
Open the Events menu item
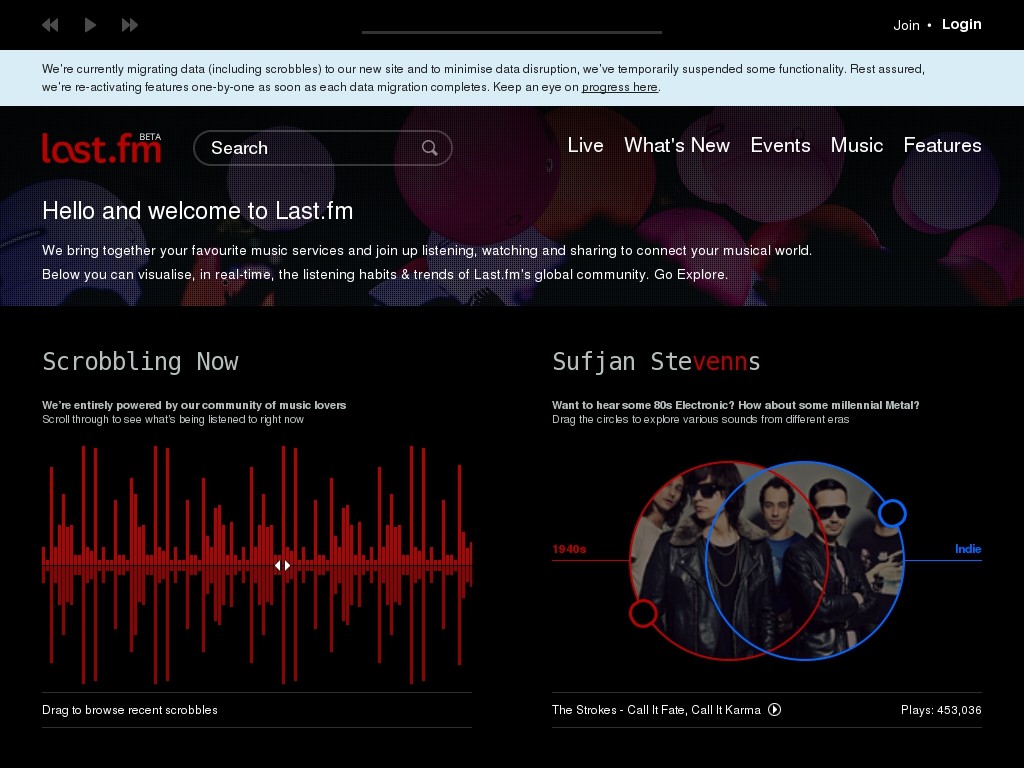780,145
